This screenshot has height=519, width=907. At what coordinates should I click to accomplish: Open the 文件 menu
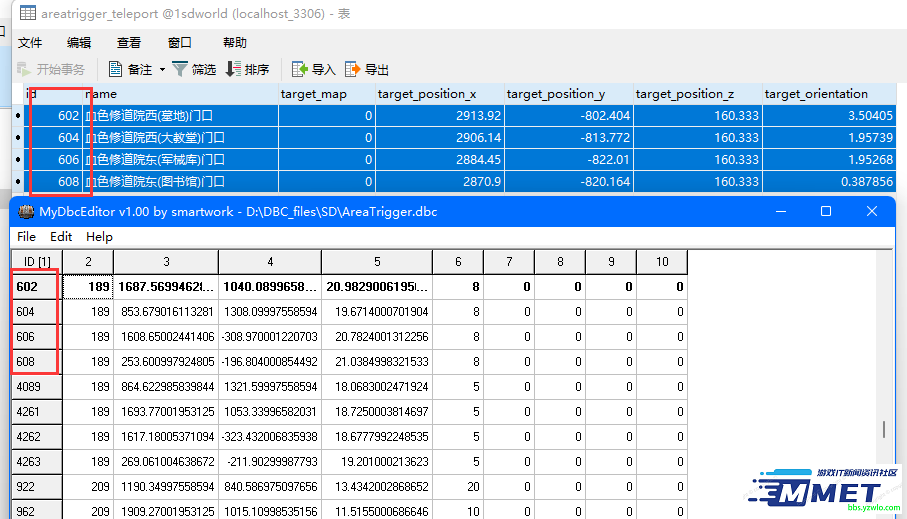click(30, 42)
